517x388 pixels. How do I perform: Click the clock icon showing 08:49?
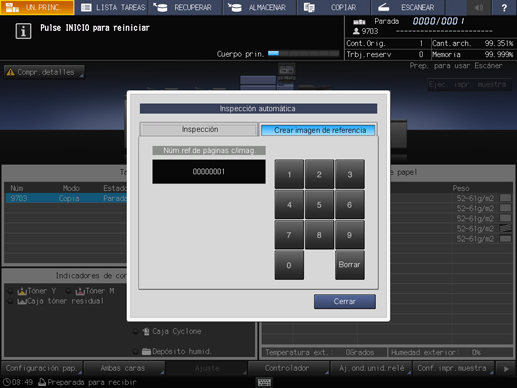point(7,382)
